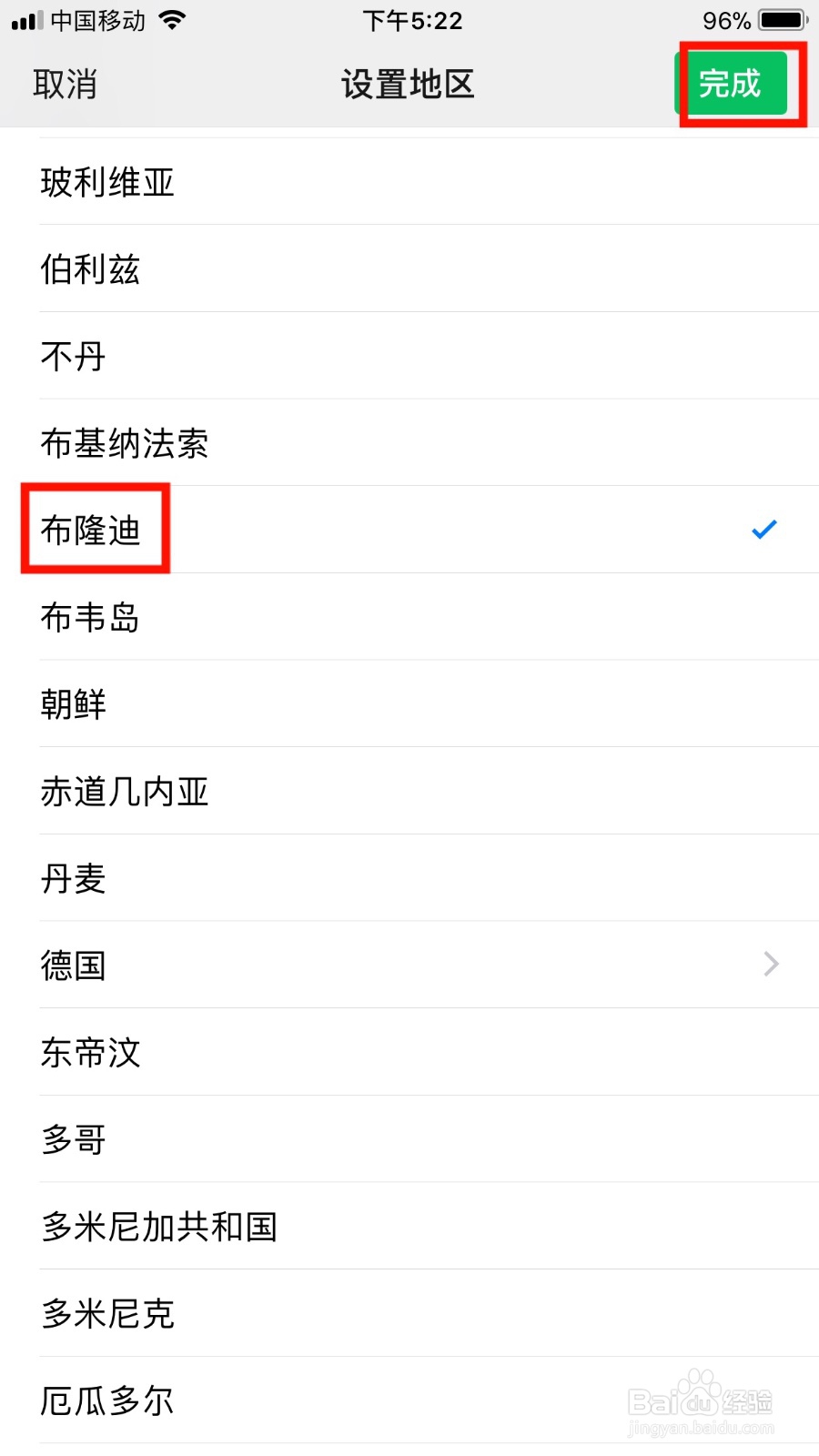The image size is (819, 1456).
Task: Select 伯利兹 from the region list
Action: pos(409,268)
